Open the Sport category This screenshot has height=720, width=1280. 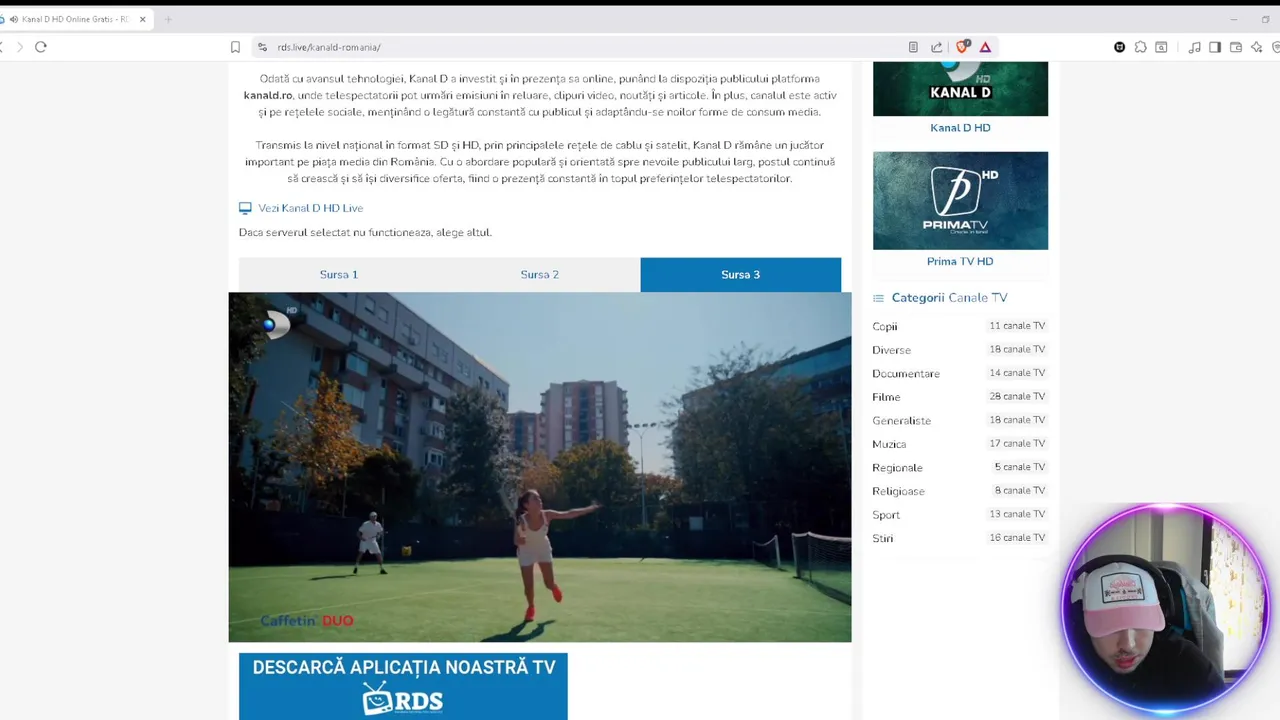pos(886,515)
